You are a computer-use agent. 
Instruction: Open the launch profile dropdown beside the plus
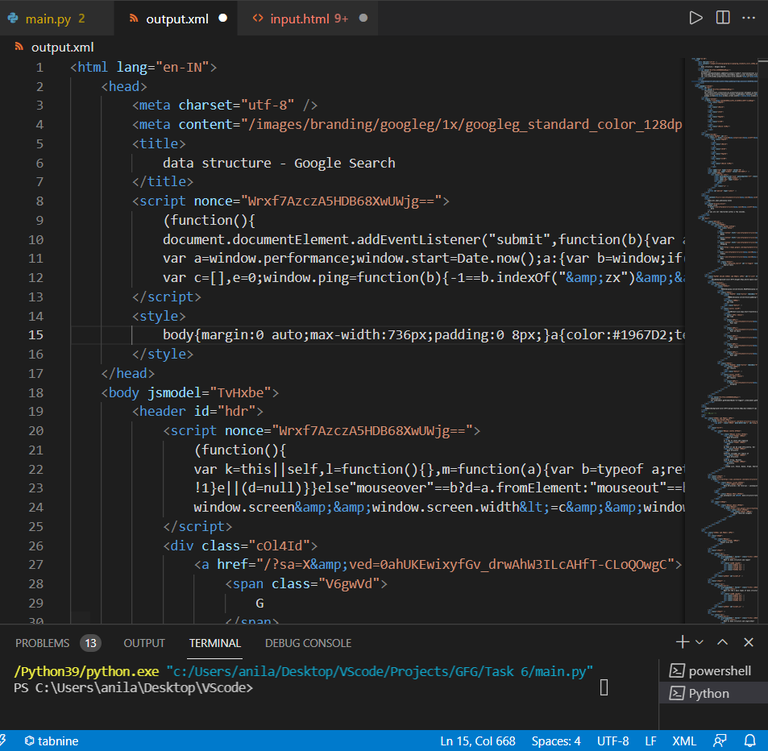699,642
